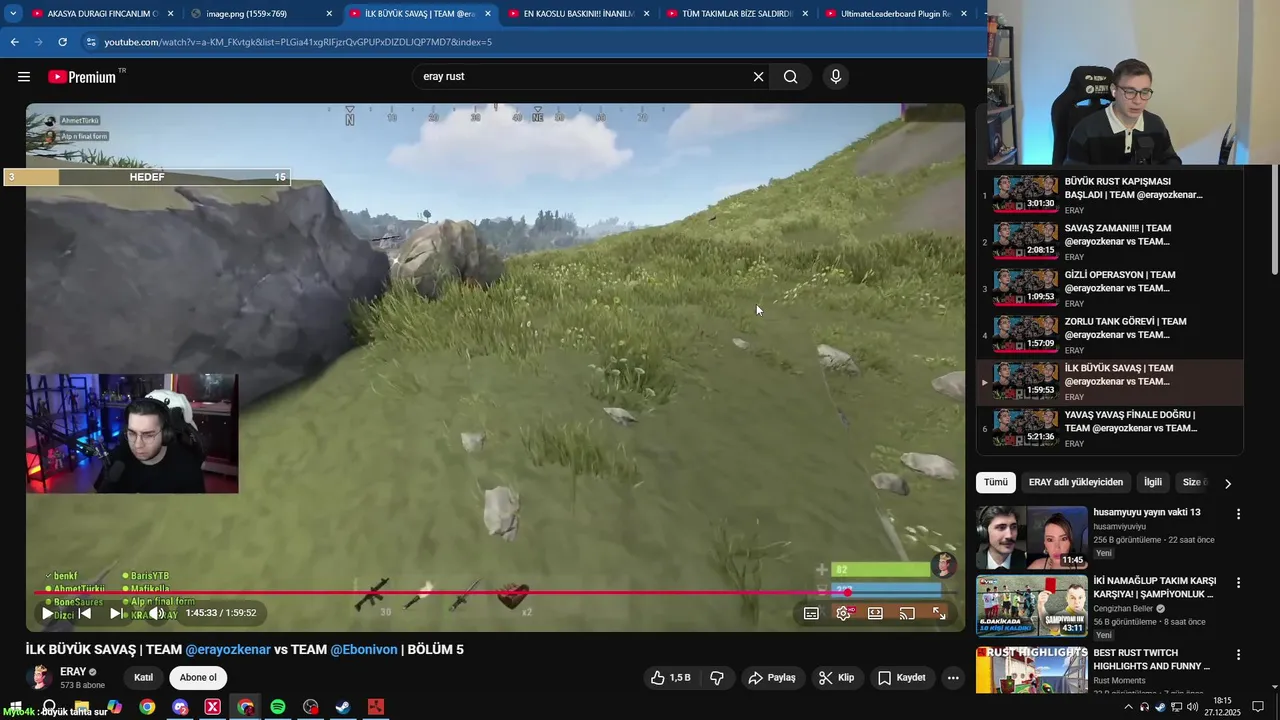Open Spotify from the taskbar

click(278, 707)
